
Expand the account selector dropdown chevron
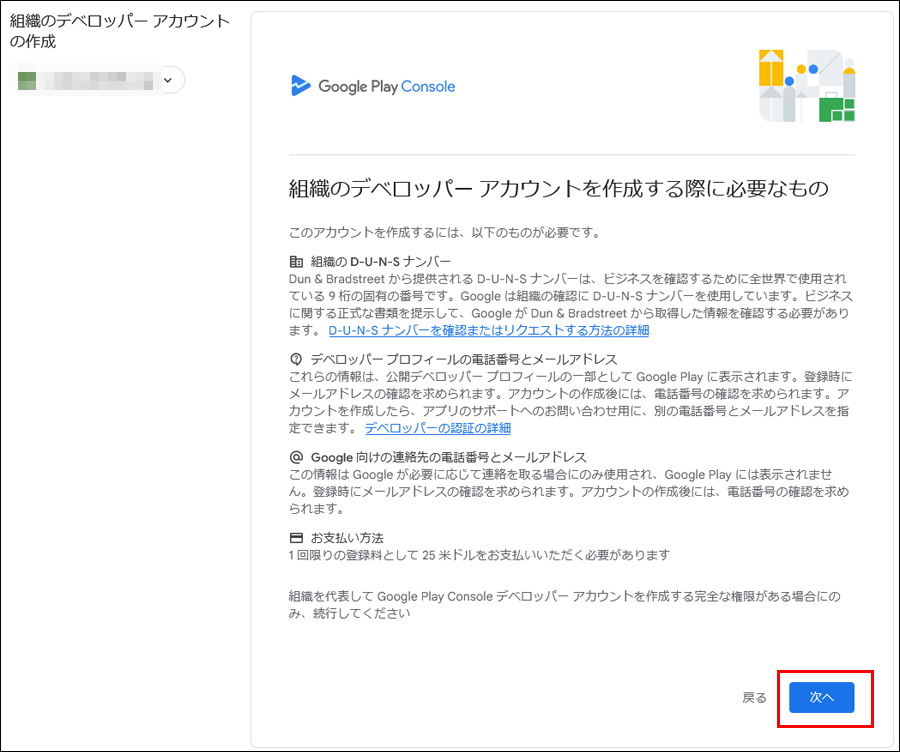pos(168,80)
